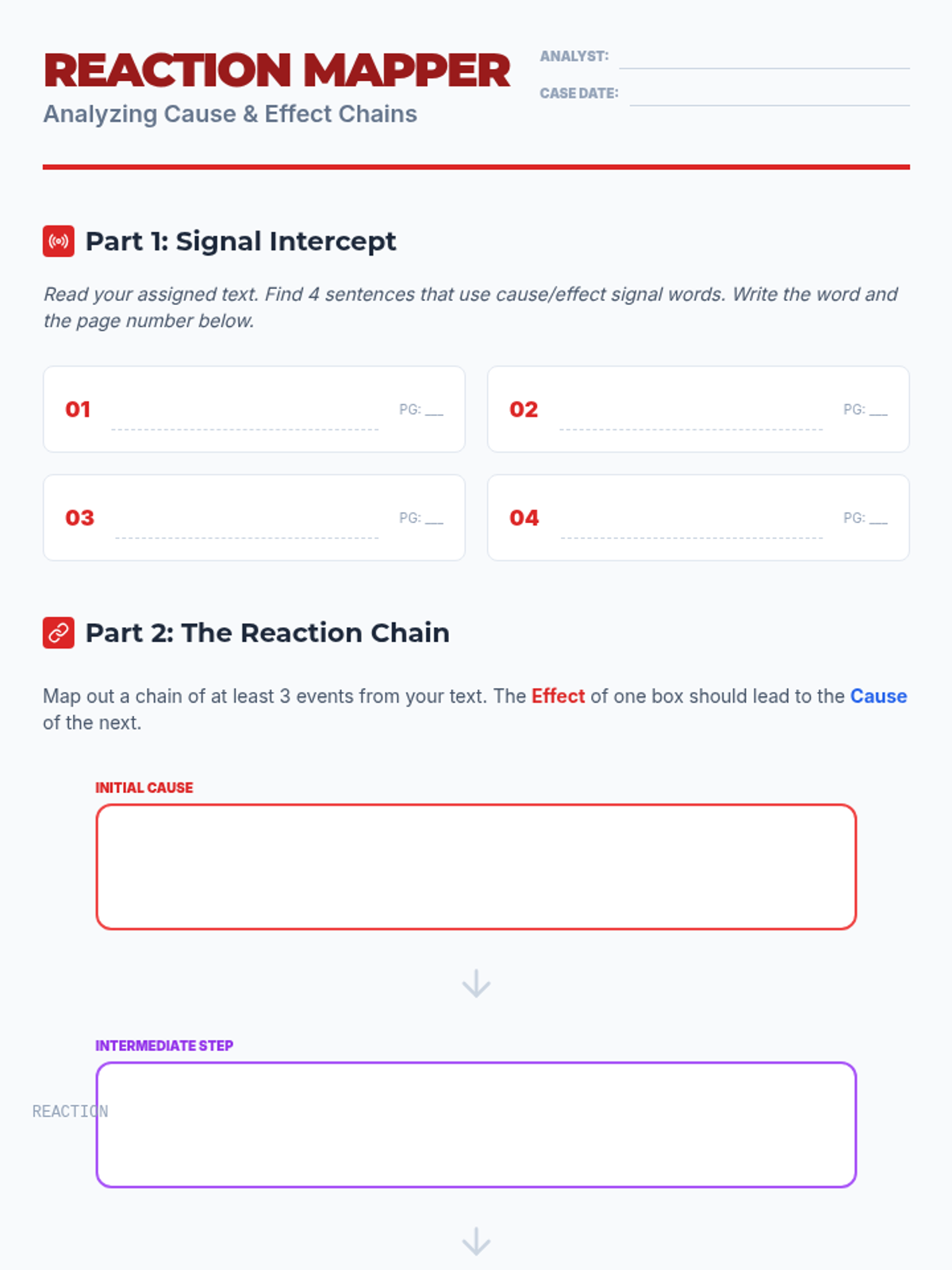Select the Case Date line

(x=770, y=95)
